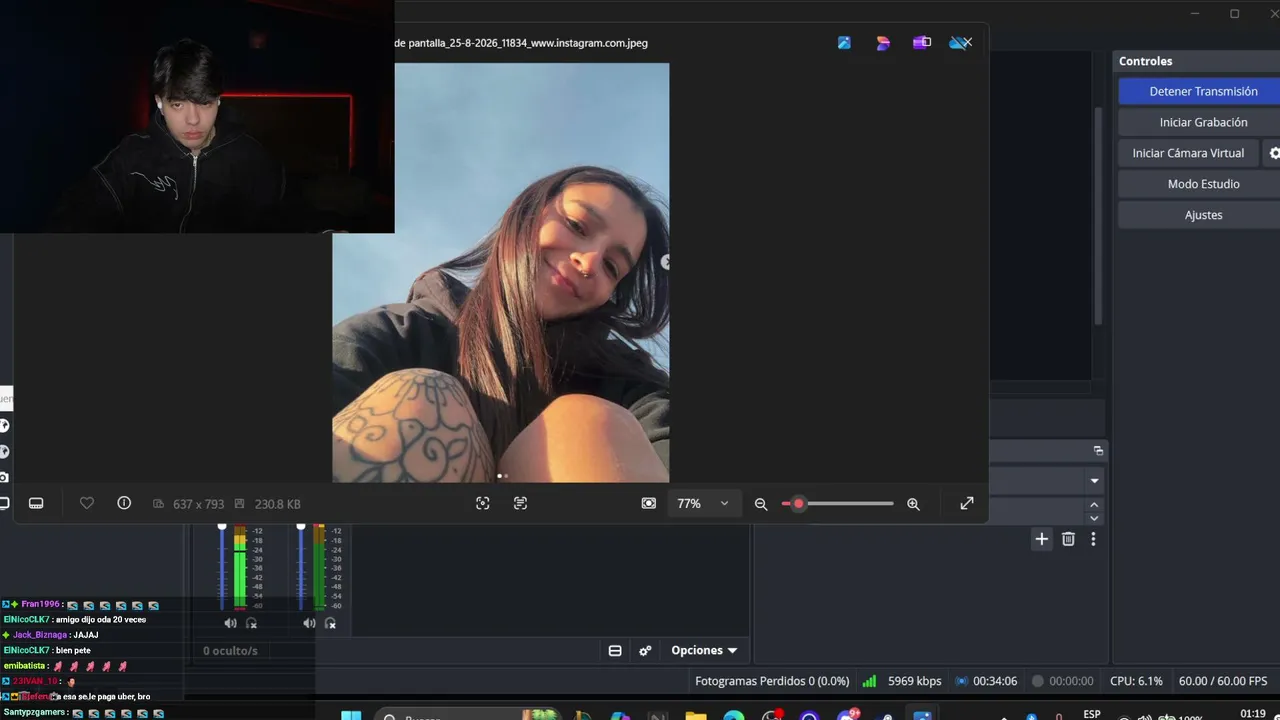Click the CPU: 6.1% status text
Image resolution: width=1280 pixels, height=720 pixels.
[1136, 681]
